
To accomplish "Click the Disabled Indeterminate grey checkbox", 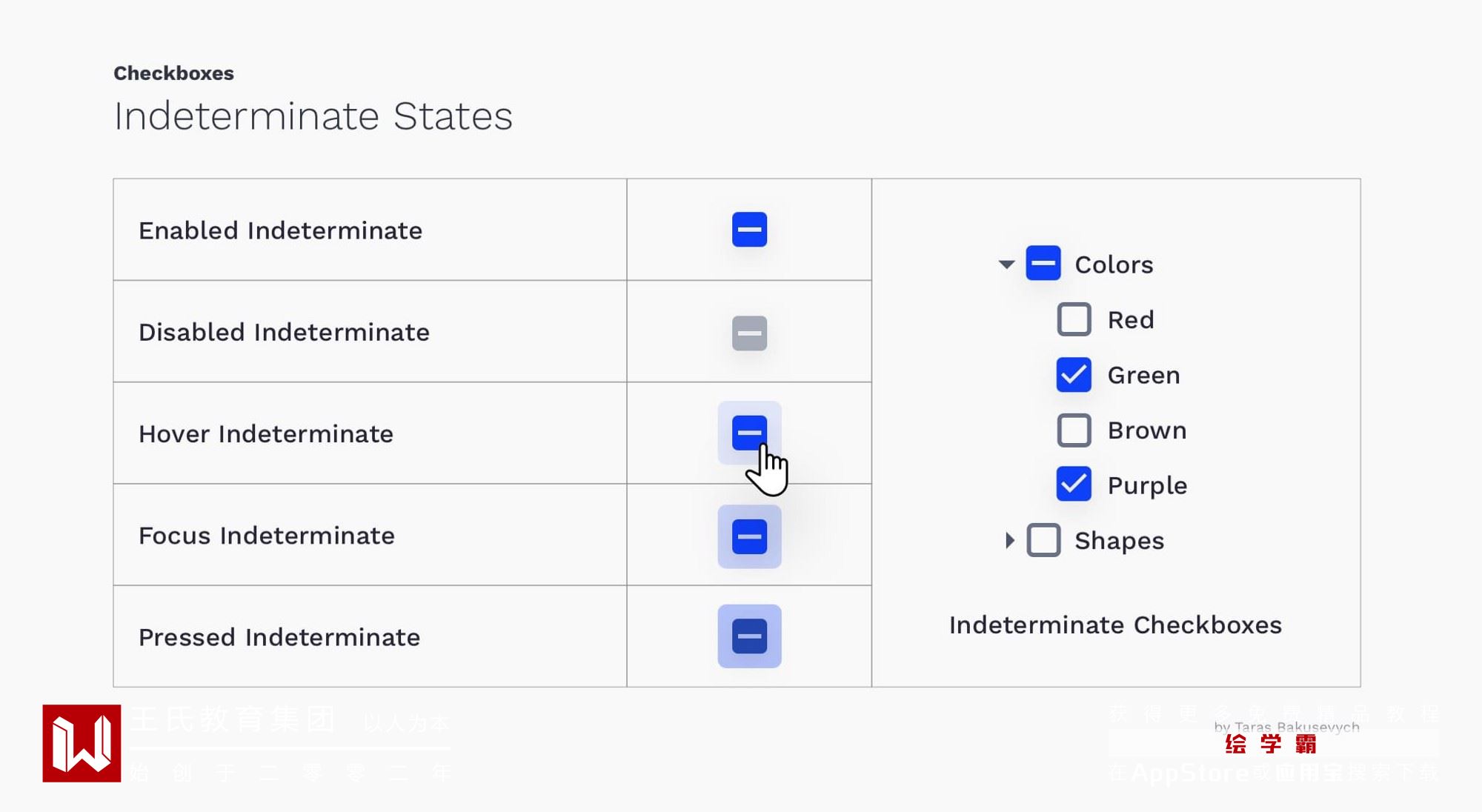I will coord(749,333).
